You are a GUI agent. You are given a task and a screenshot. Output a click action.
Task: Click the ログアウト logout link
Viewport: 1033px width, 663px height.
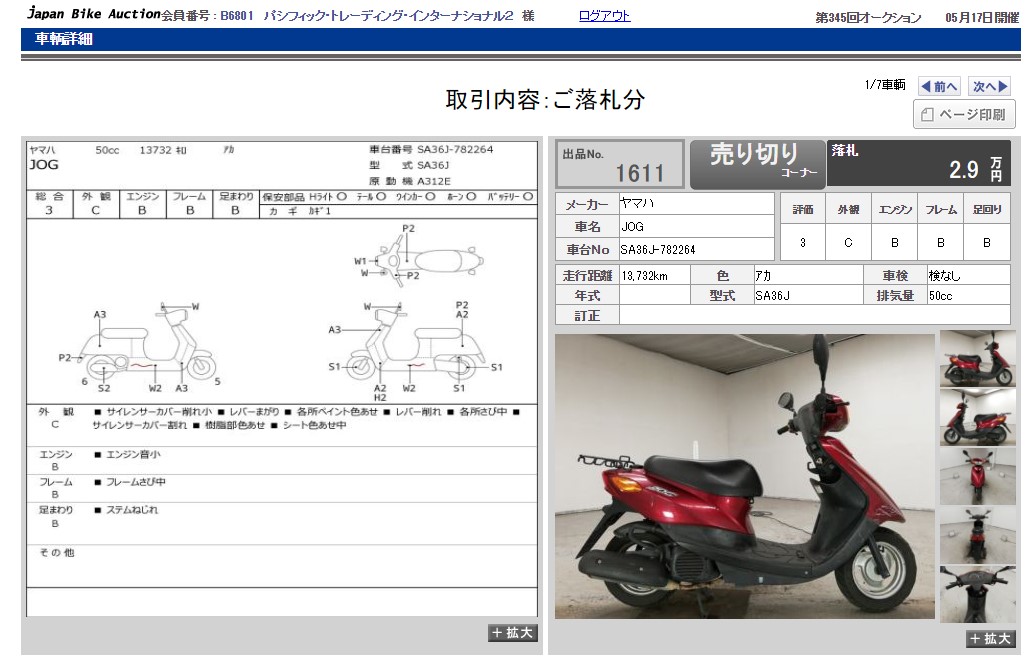(604, 16)
